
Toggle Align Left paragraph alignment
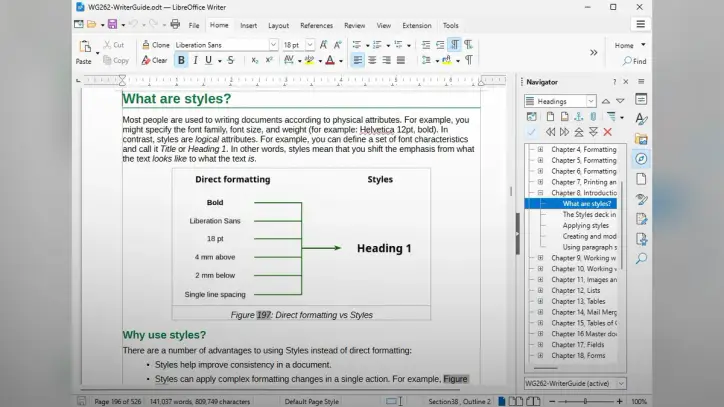click(x=358, y=60)
